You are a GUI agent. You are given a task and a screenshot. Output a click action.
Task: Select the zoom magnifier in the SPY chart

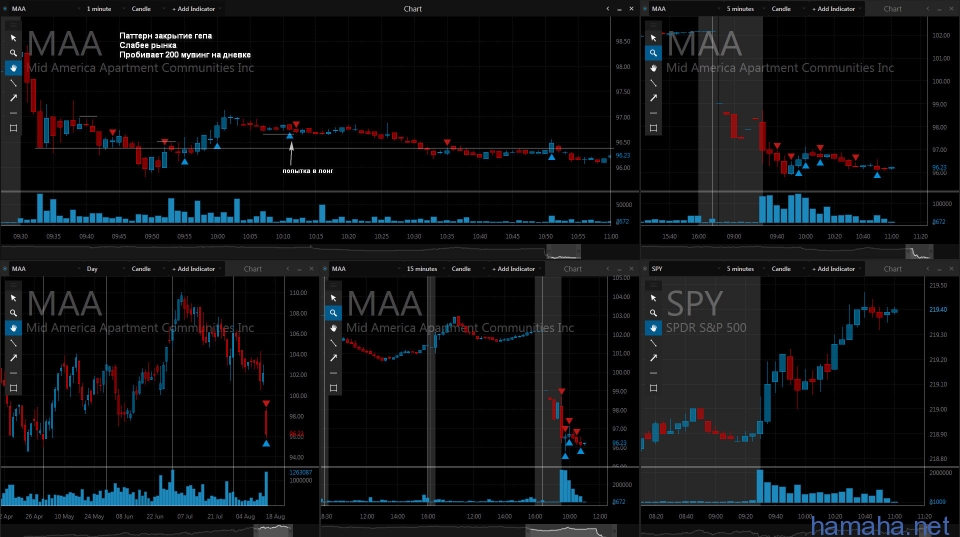[x=653, y=313]
